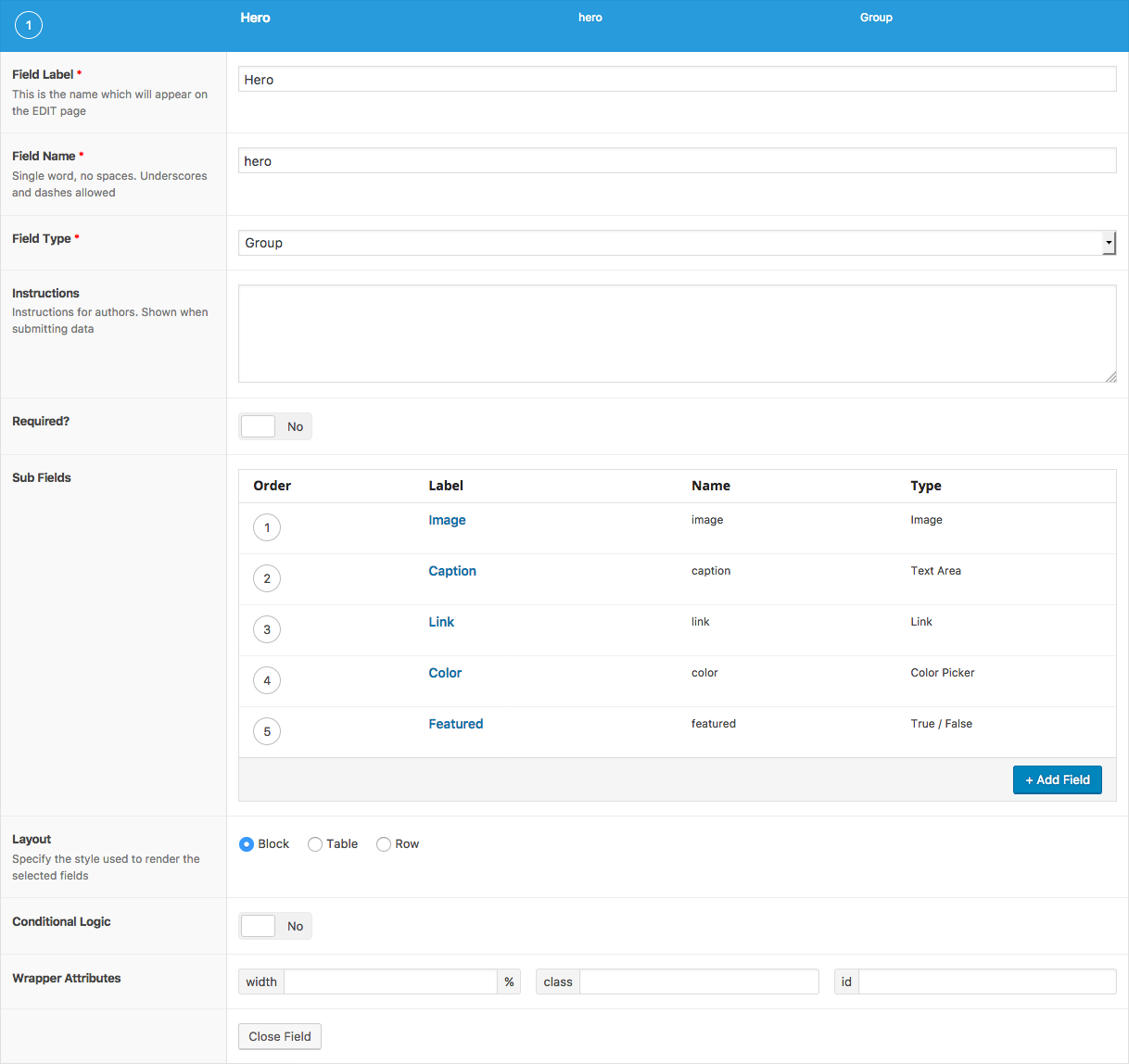Viewport: 1129px width, 1064px height.
Task: Click order circle 3 for Link sub field
Action: pos(267,630)
